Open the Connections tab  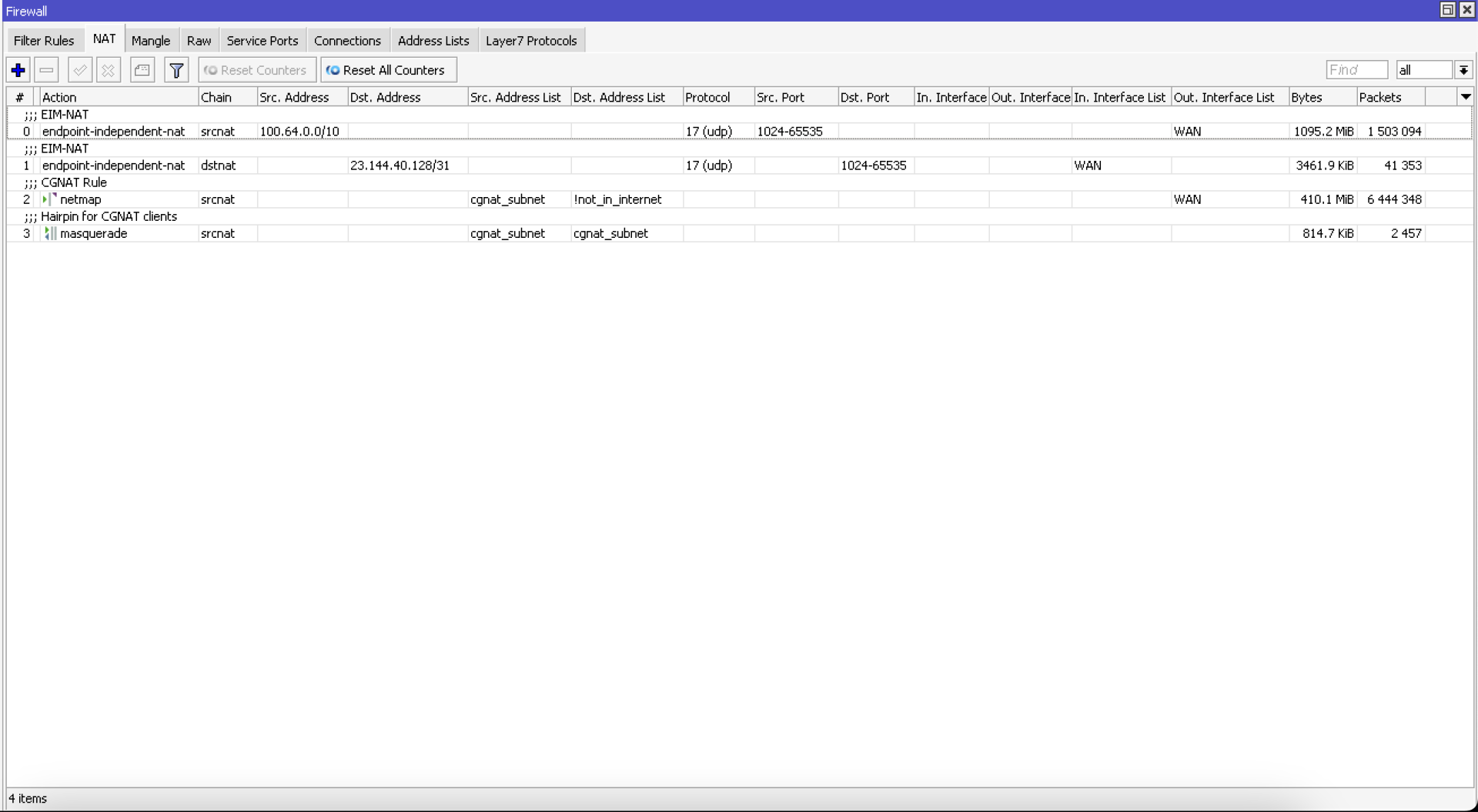pyautogui.click(x=348, y=40)
